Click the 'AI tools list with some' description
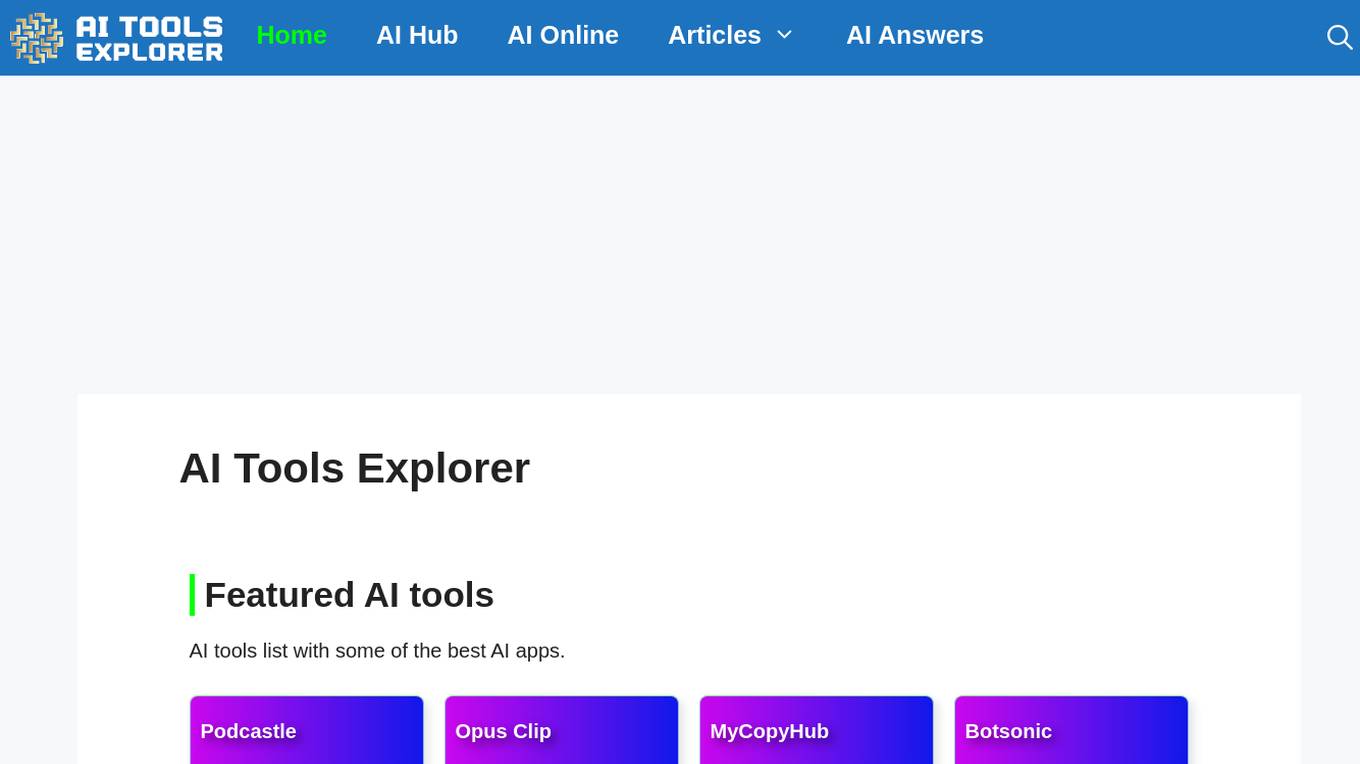This screenshot has width=1360, height=764. point(377,651)
